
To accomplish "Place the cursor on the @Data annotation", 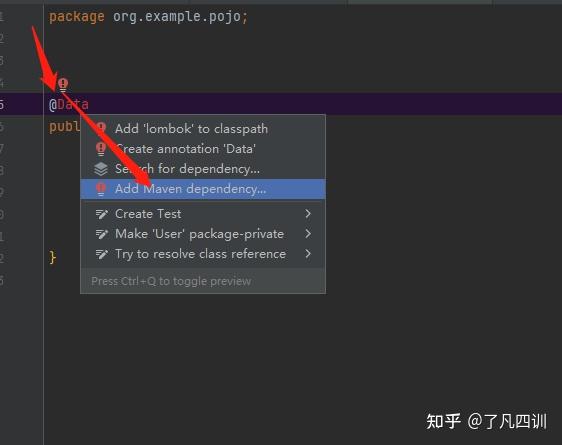I will coord(69,104).
